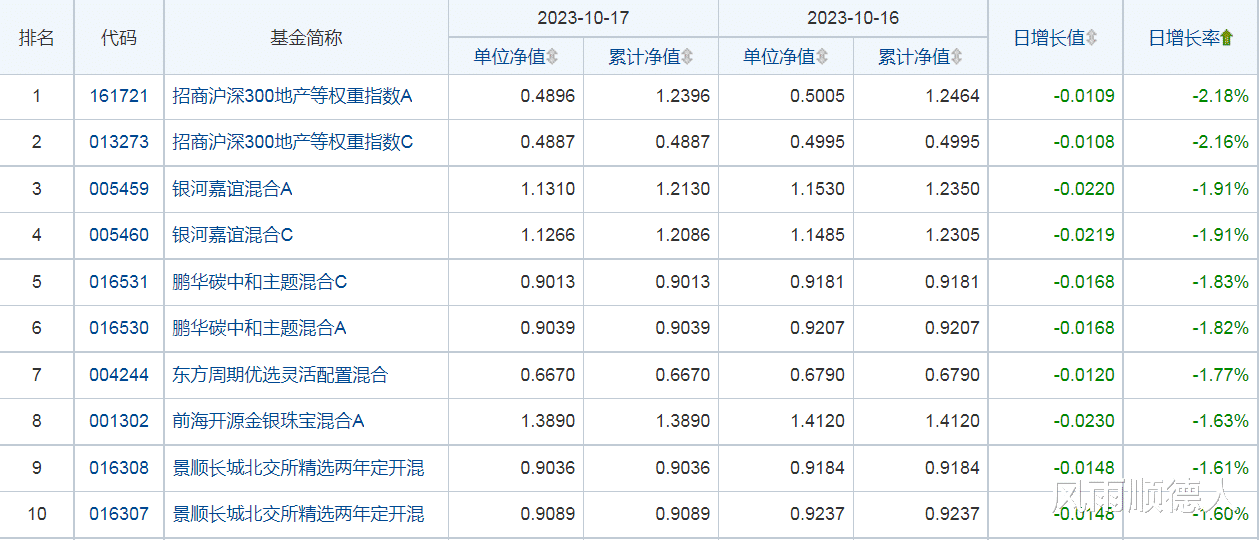Select the 1.1266 unit value cell

tap(516, 236)
